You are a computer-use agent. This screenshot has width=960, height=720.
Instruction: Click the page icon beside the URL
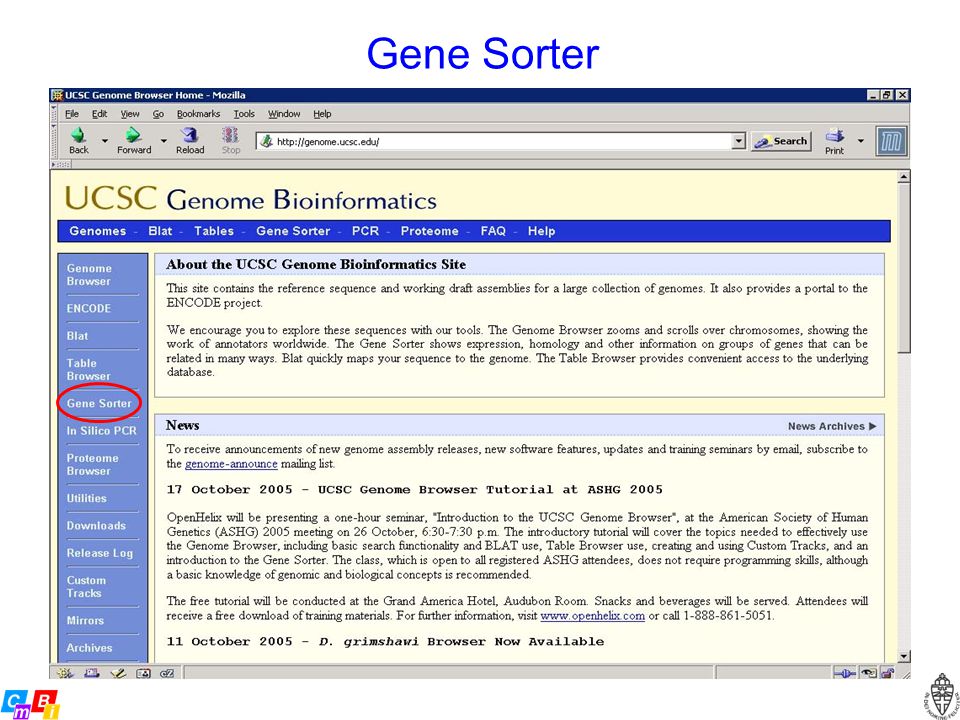click(x=266, y=141)
